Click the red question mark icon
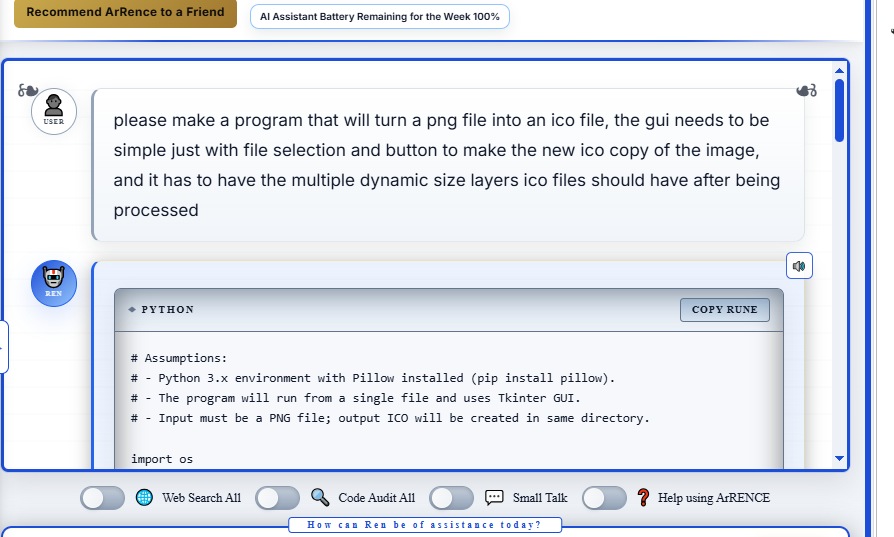 tap(643, 497)
